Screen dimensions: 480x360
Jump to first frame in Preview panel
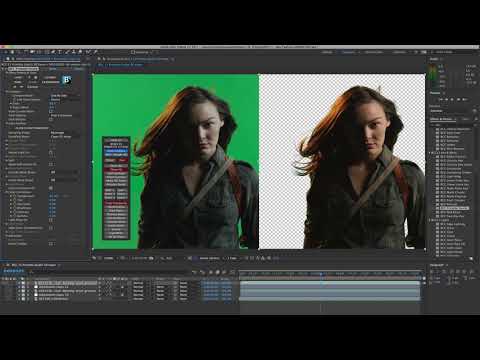pyautogui.click(x=440, y=99)
